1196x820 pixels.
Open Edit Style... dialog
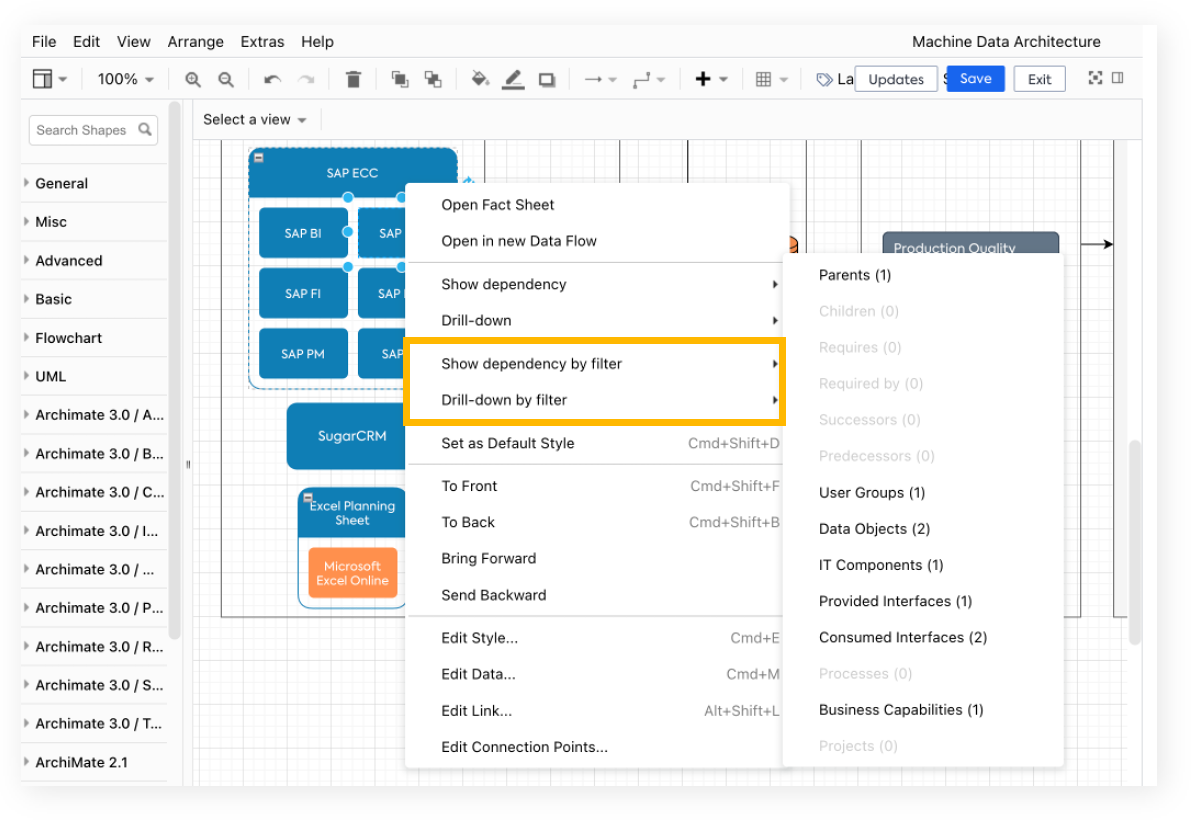point(596,638)
